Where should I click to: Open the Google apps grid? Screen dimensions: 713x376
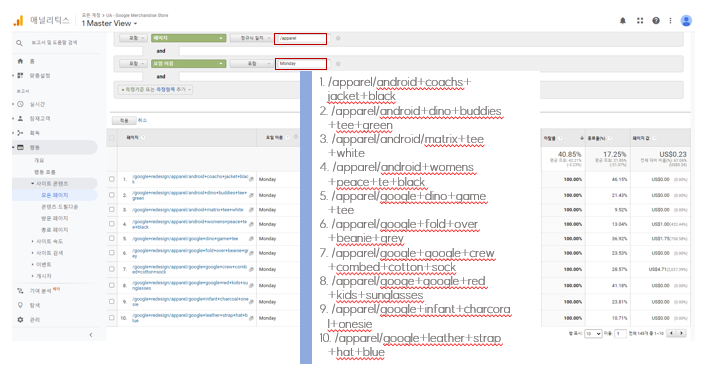pyautogui.click(x=640, y=20)
